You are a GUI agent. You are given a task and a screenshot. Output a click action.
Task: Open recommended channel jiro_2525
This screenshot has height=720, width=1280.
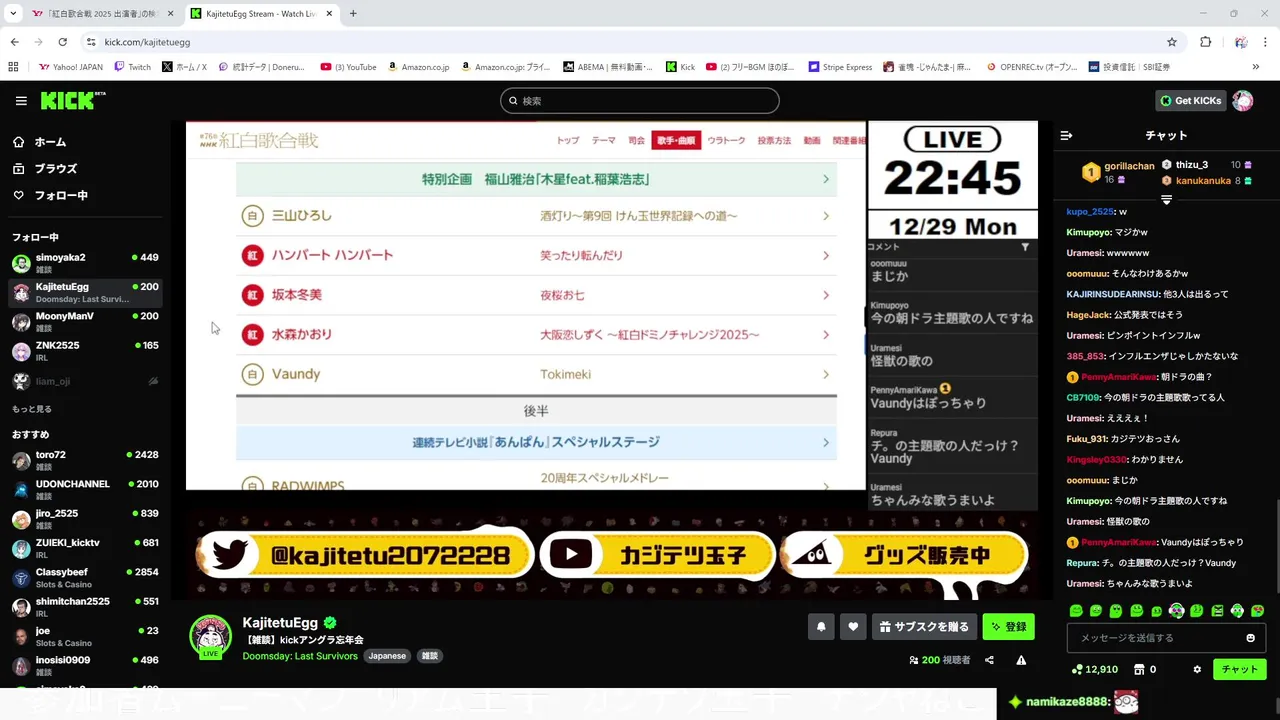(x=85, y=519)
